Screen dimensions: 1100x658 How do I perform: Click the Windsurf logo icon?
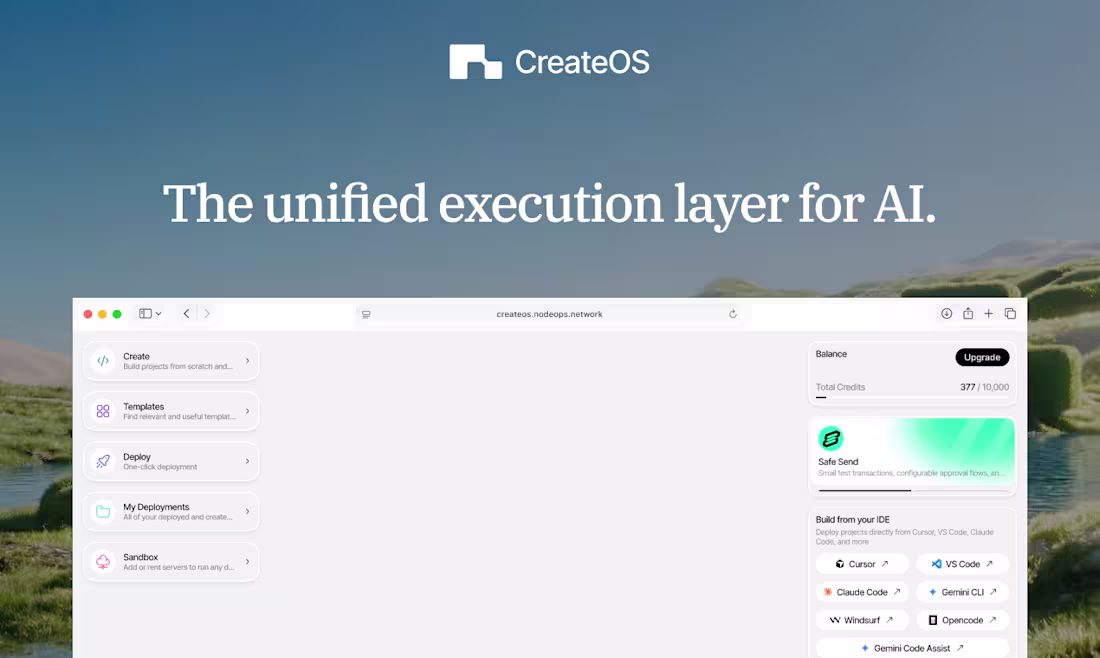pyautogui.click(x=835, y=620)
